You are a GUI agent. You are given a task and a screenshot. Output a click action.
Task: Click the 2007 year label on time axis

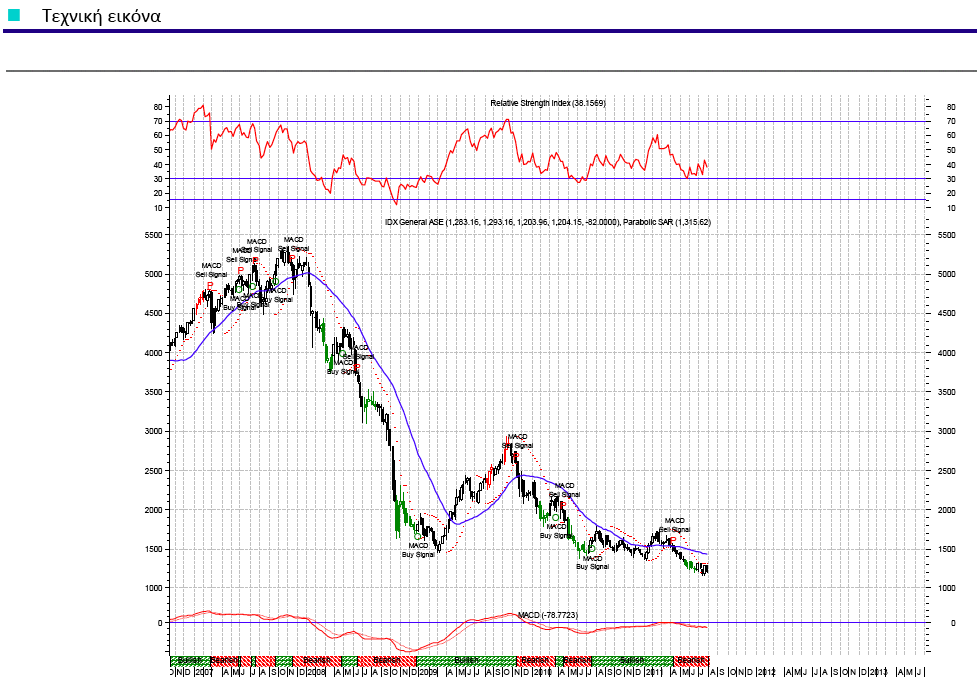click(x=204, y=672)
